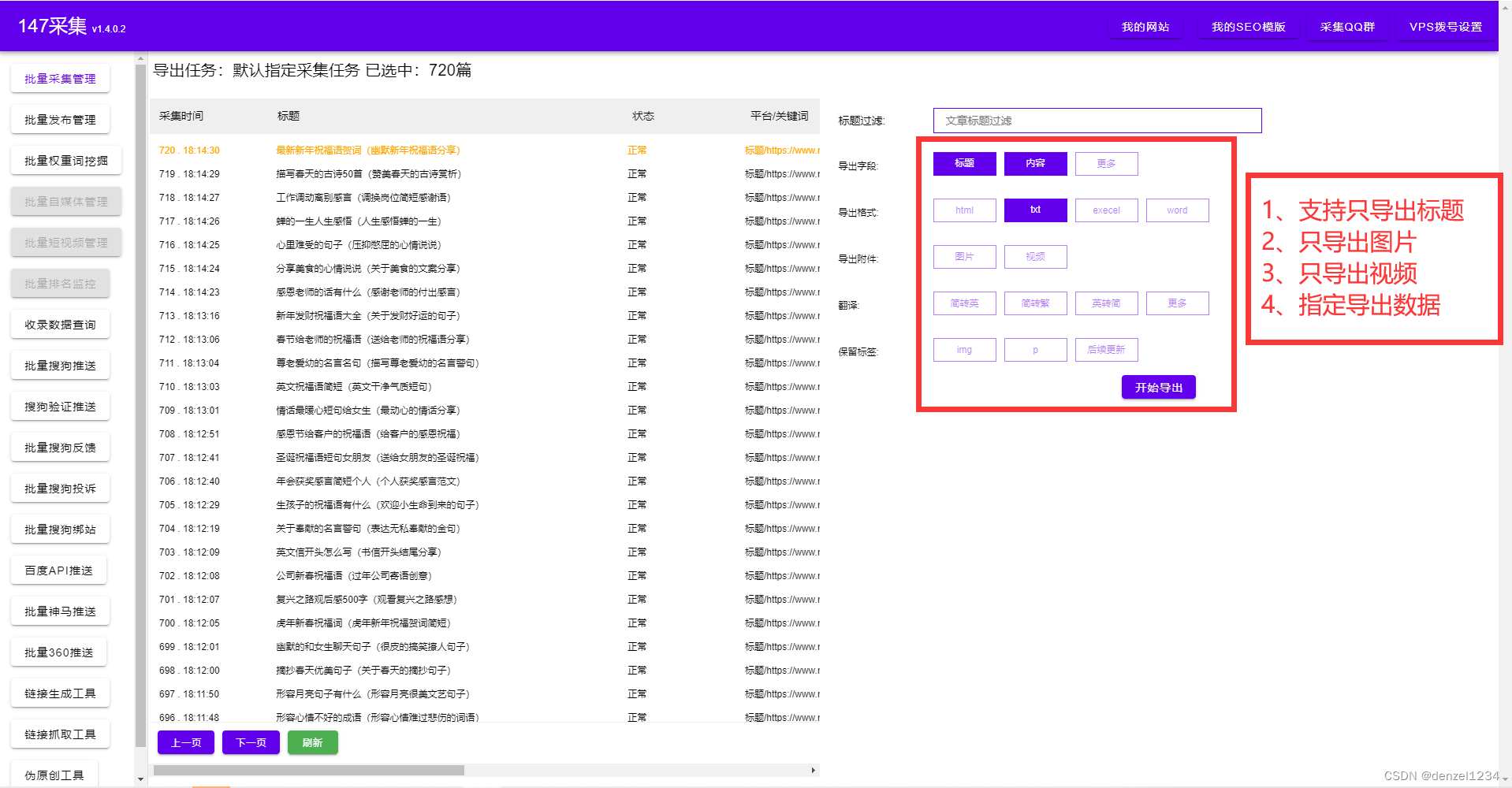Viewport: 1512px width, 788px height.
Task: Select row 707 圣诞祝福语短句女朋友
Action: tap(485, 457)
